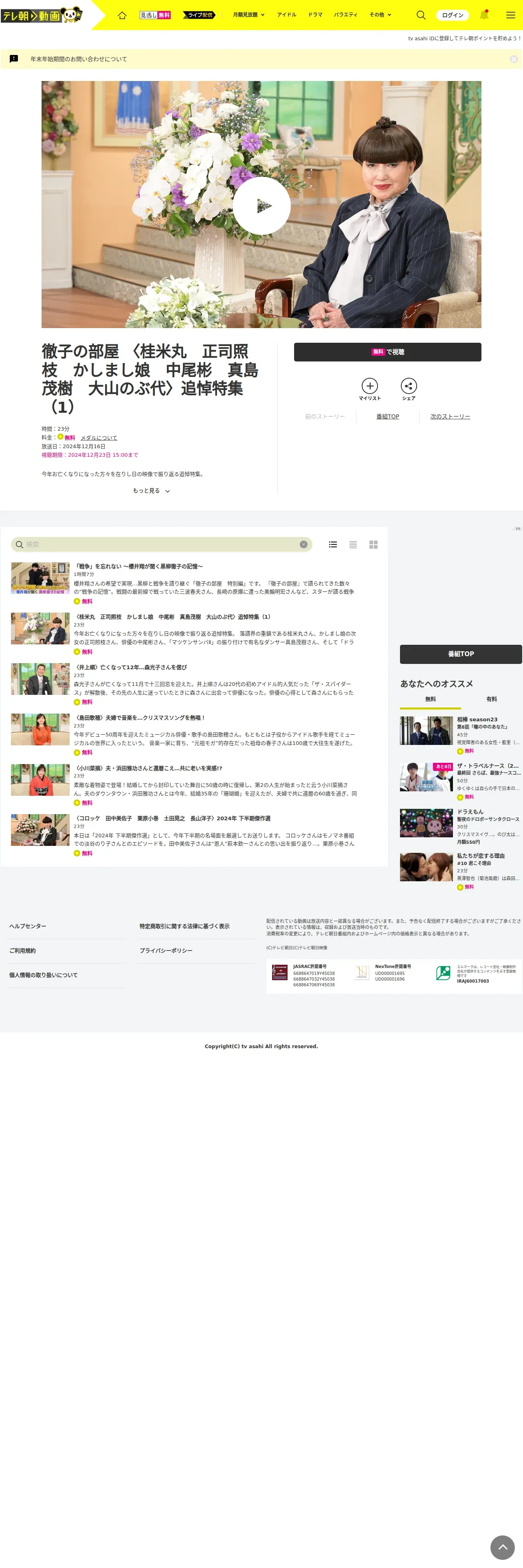The width and height of the screenshot is (523, 1568).
Task: Open 特定商取引に関する法律に基づく表示 link
Action: (x=185, y=926)
